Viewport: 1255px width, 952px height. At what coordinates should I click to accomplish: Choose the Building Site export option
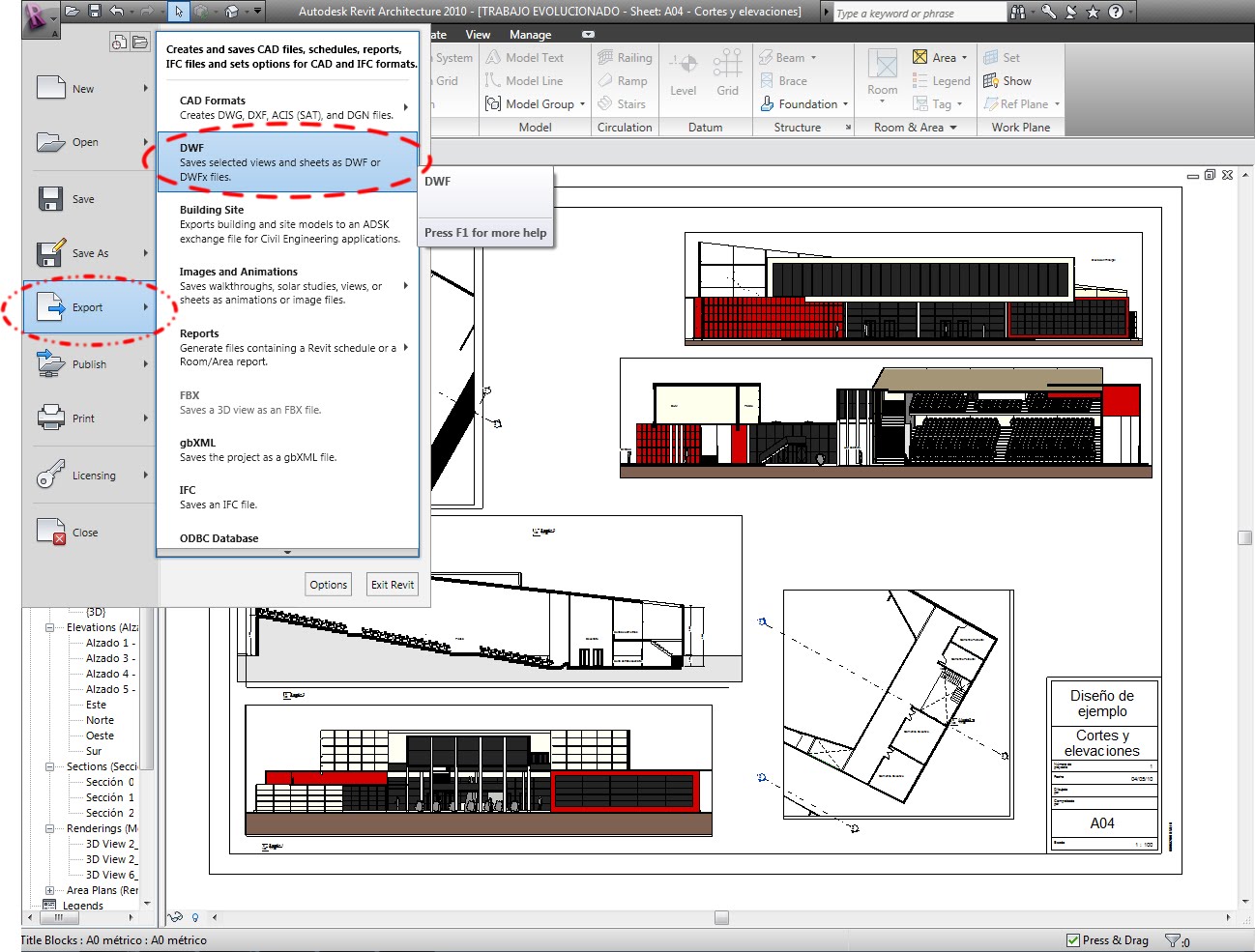click(x=287, y=224)
